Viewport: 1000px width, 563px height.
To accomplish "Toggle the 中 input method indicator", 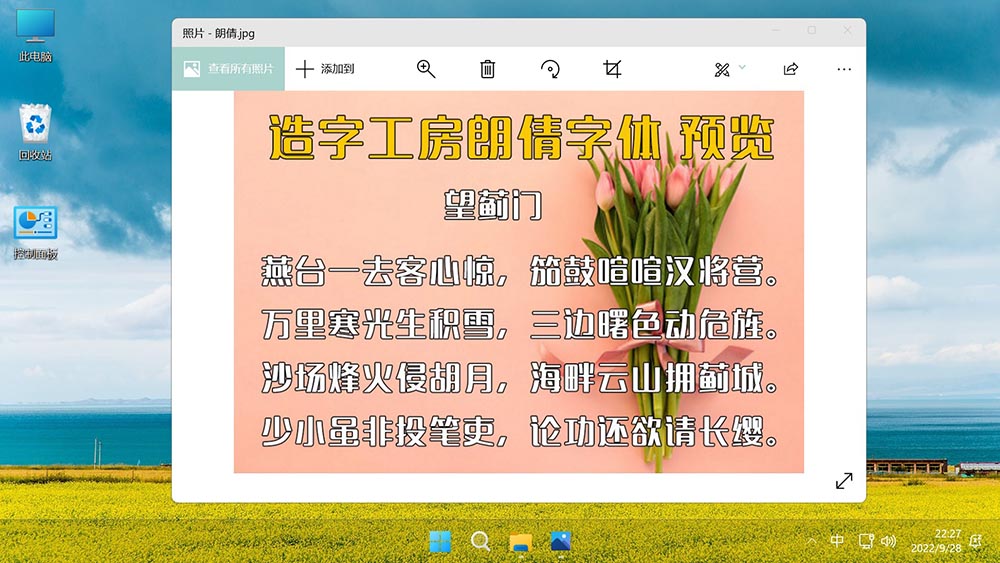I will (x=837, y=541).
